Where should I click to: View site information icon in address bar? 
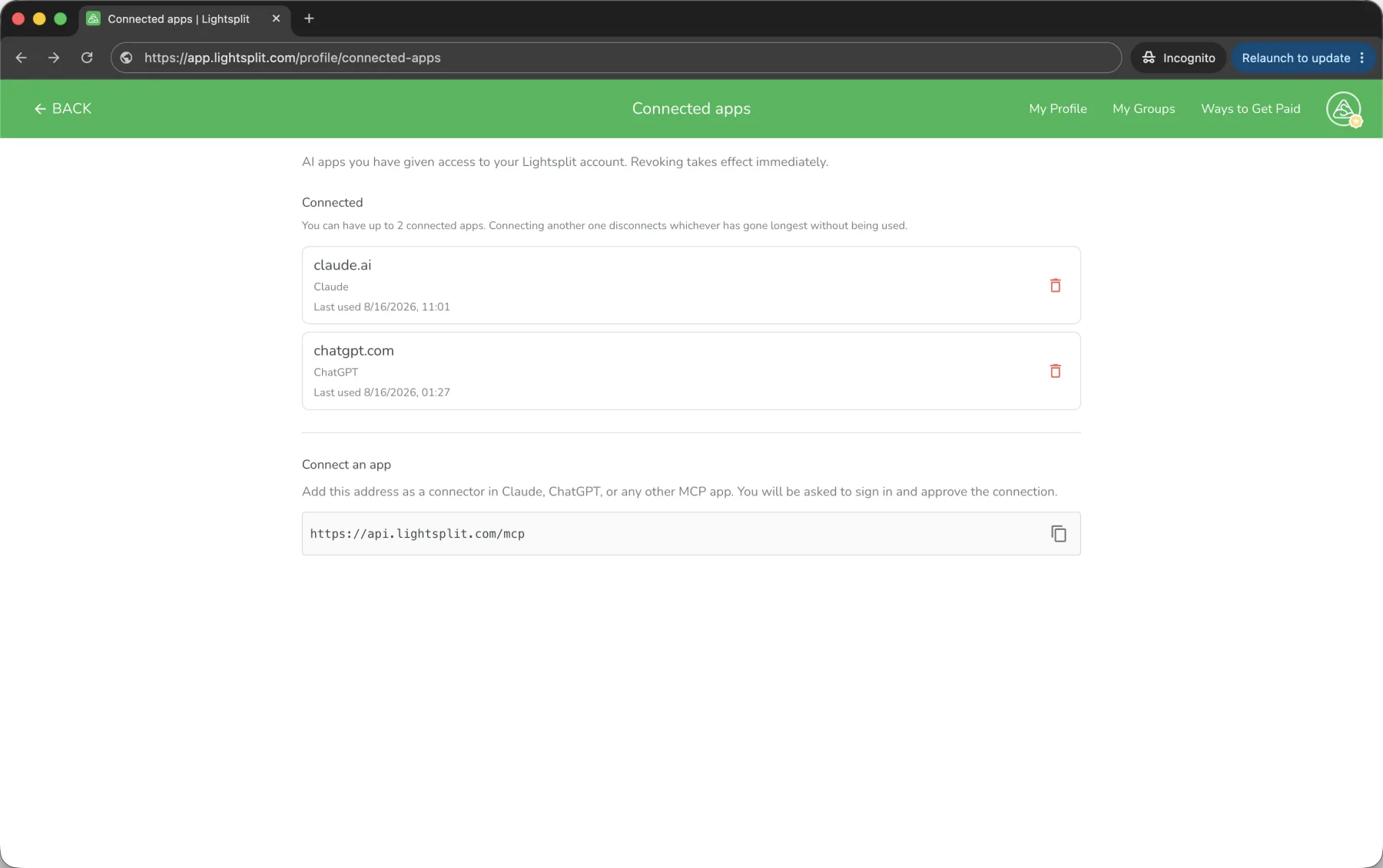click(x=127, y=58)
